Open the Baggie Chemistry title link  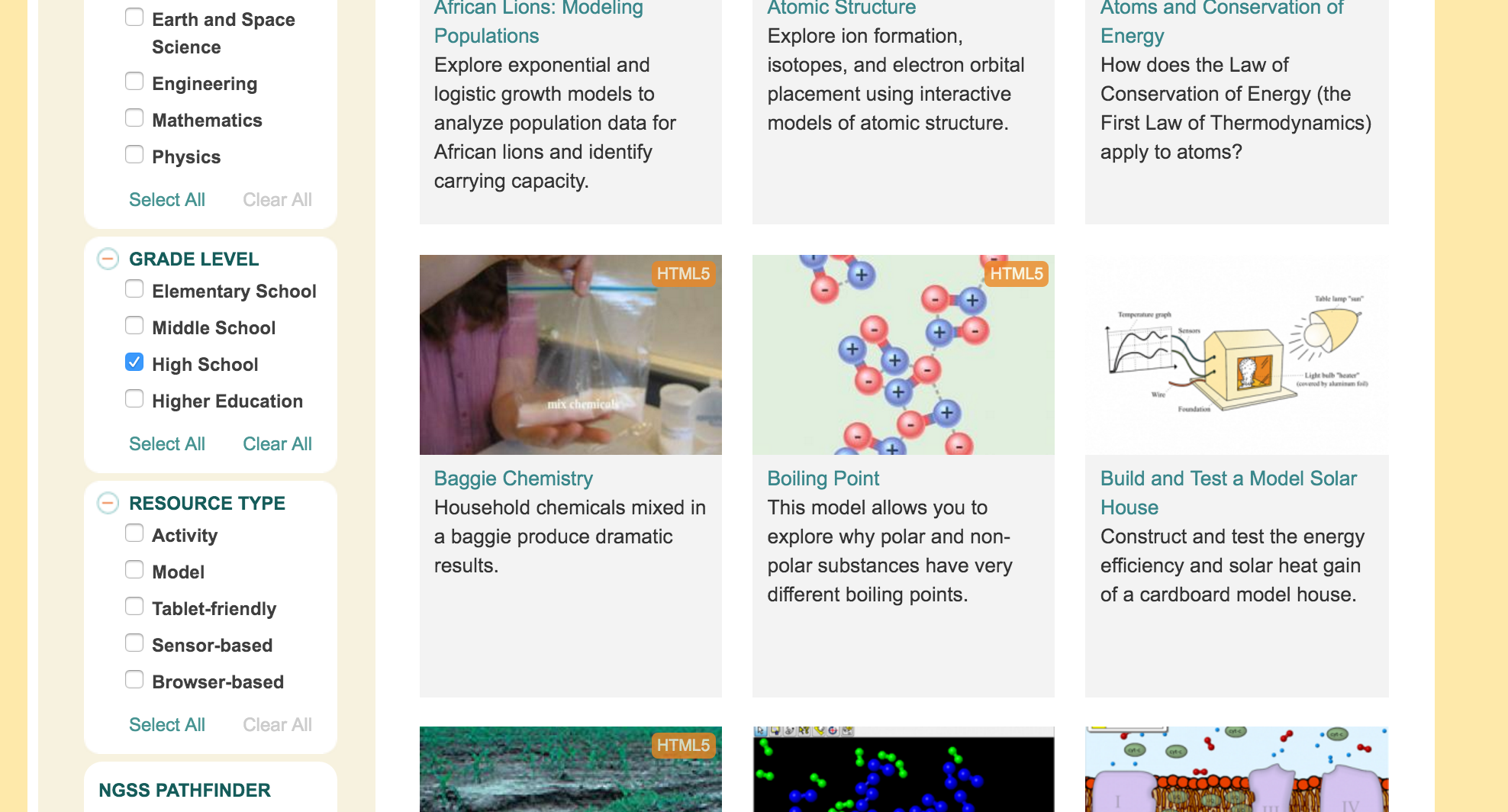(514, 478)
